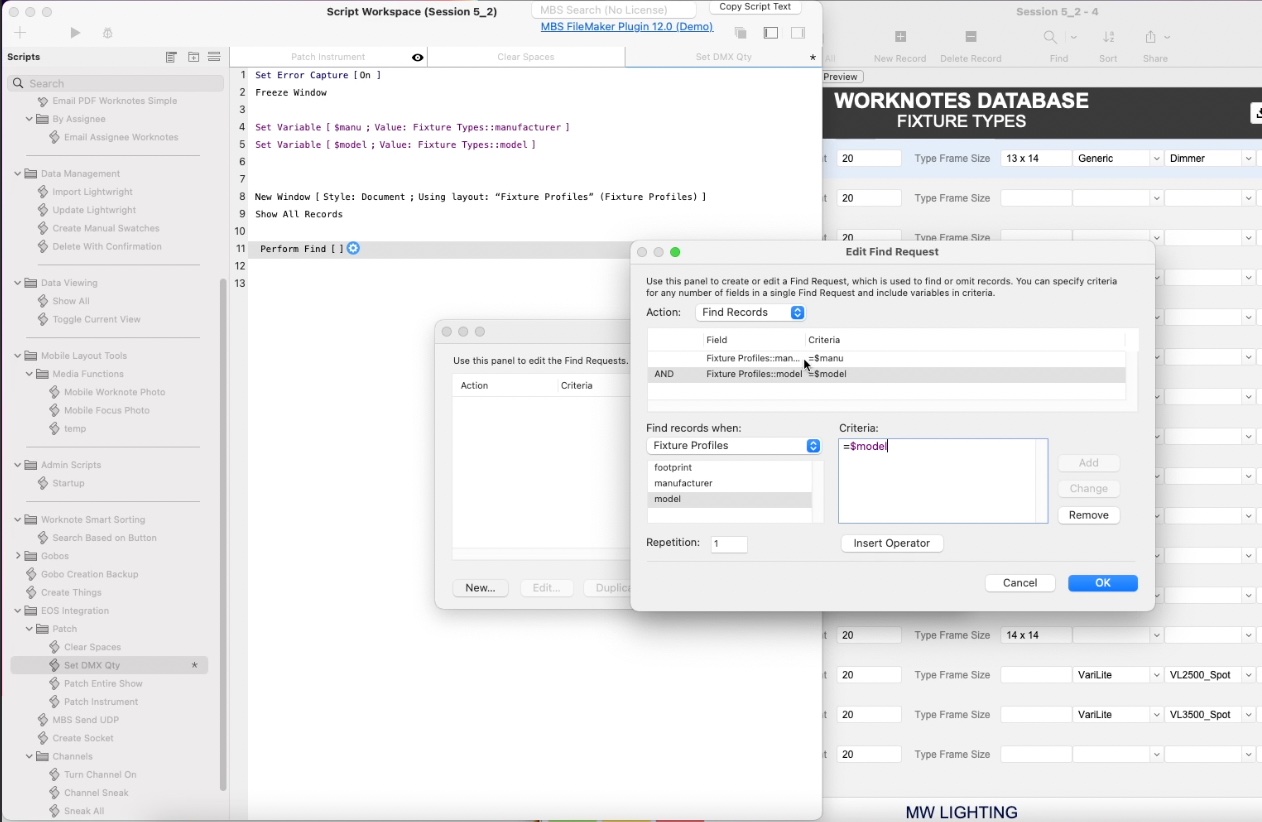
Task: Click the Criteria text box with =$model
Action: (x=943, y=481)
